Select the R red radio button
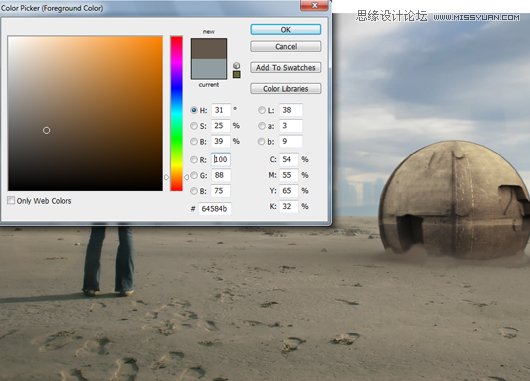 click(194, 160)
